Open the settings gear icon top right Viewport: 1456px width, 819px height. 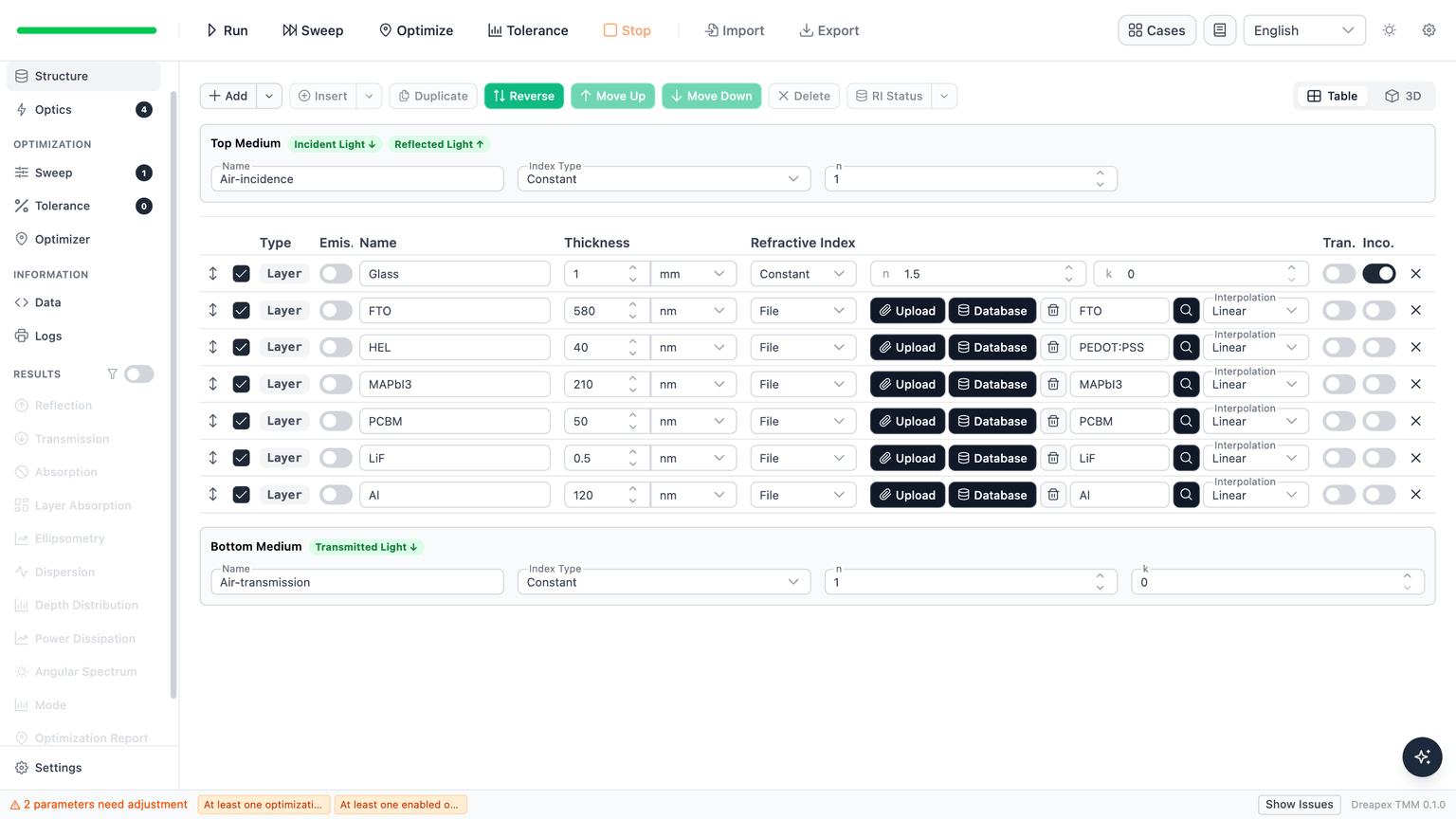(x=1429, y=30)
